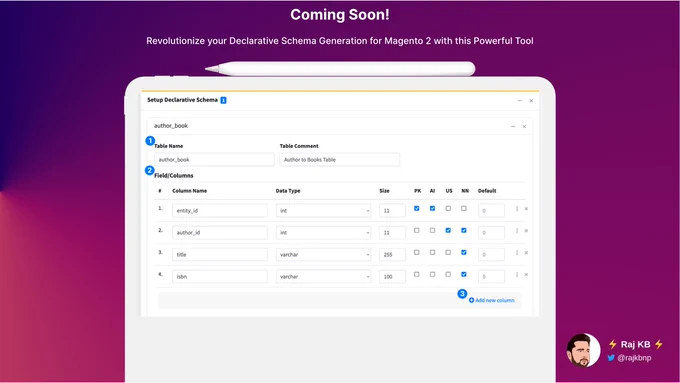Viewport: 680px width, 383px height.
Task: Click the Field/Columns section label
Action: pos(174,176)
